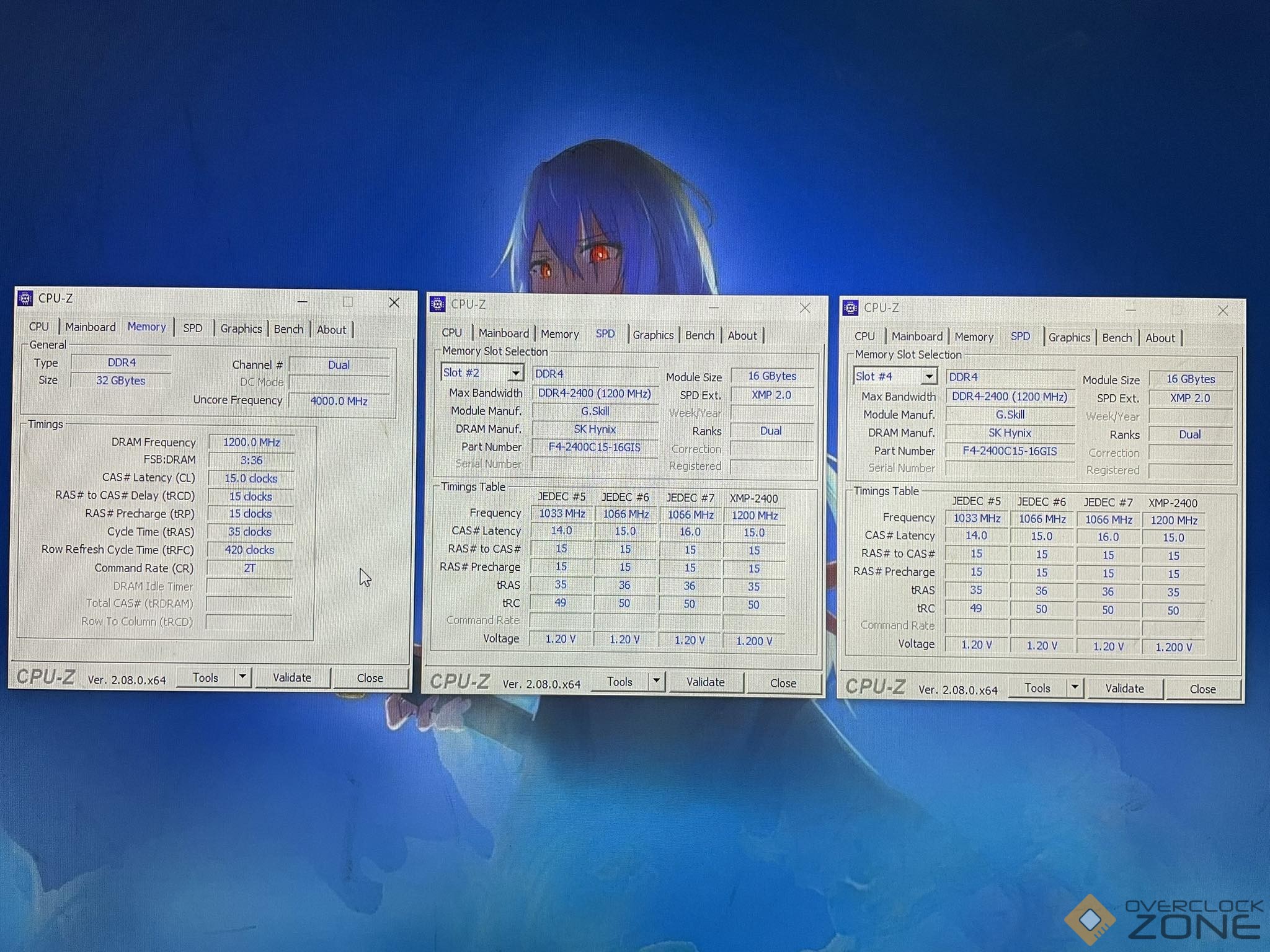Screen dimensions: 1270x952
Task: Click CPU-Z icon in left window title bar
Action: point(25,298)
